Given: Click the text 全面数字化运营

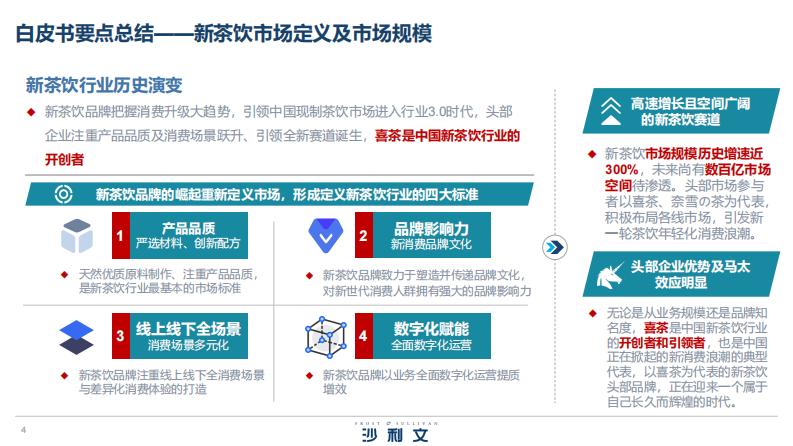Looking at the screenshot, I should click(x=431, y=345).
